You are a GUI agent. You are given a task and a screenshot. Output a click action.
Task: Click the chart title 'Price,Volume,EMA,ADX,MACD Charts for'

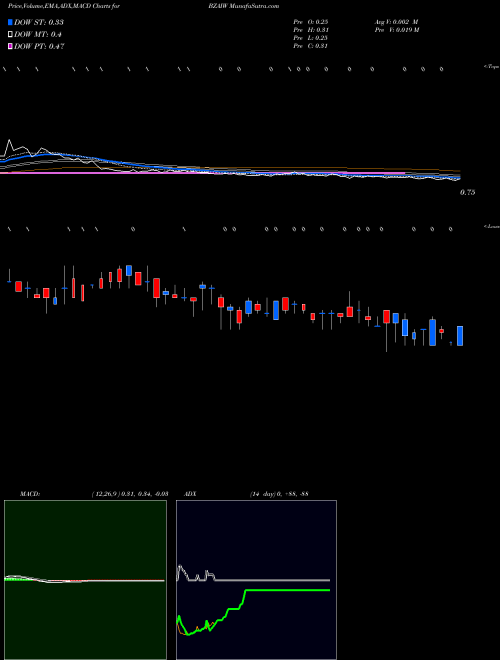(x=64, y=6)
